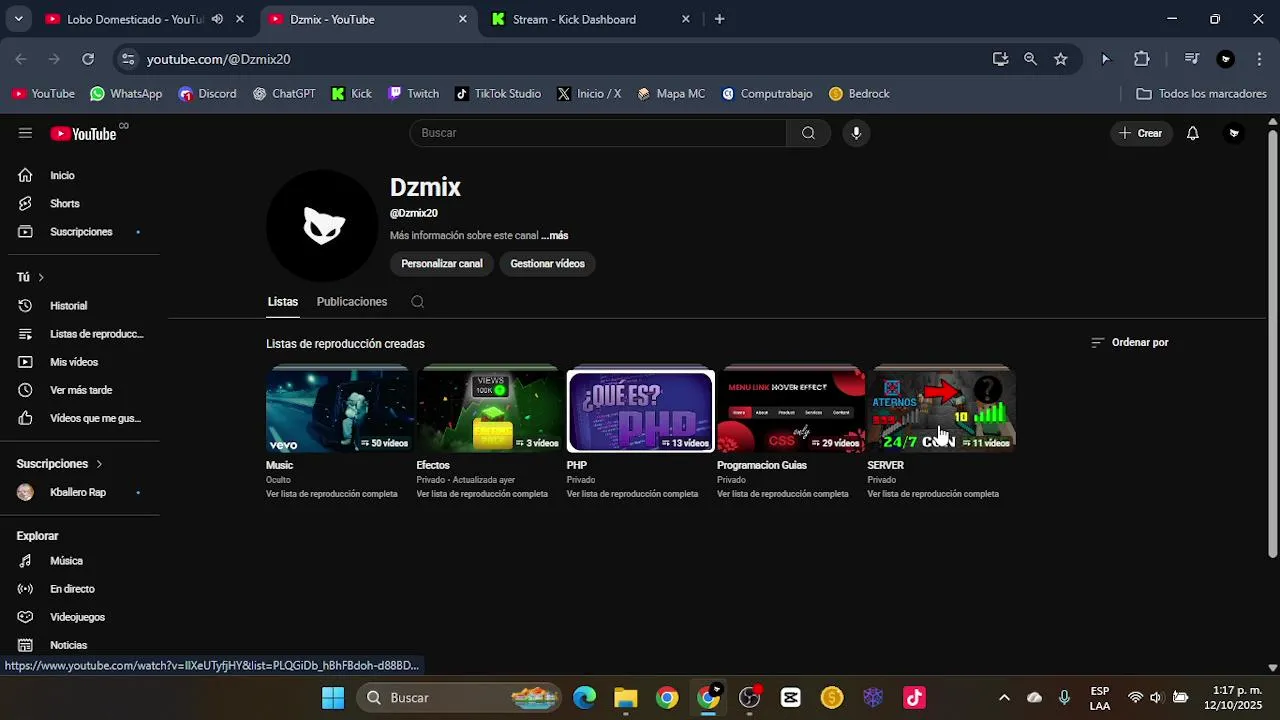Reload the page in Chrome

88,59
